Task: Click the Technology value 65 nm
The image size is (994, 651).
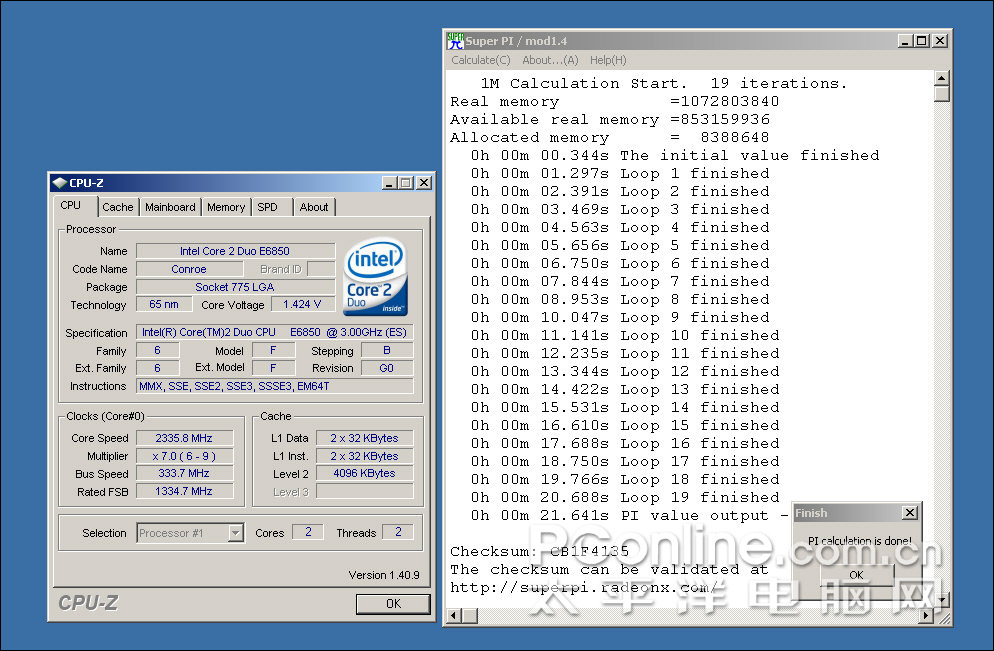Action: point(164,304)
